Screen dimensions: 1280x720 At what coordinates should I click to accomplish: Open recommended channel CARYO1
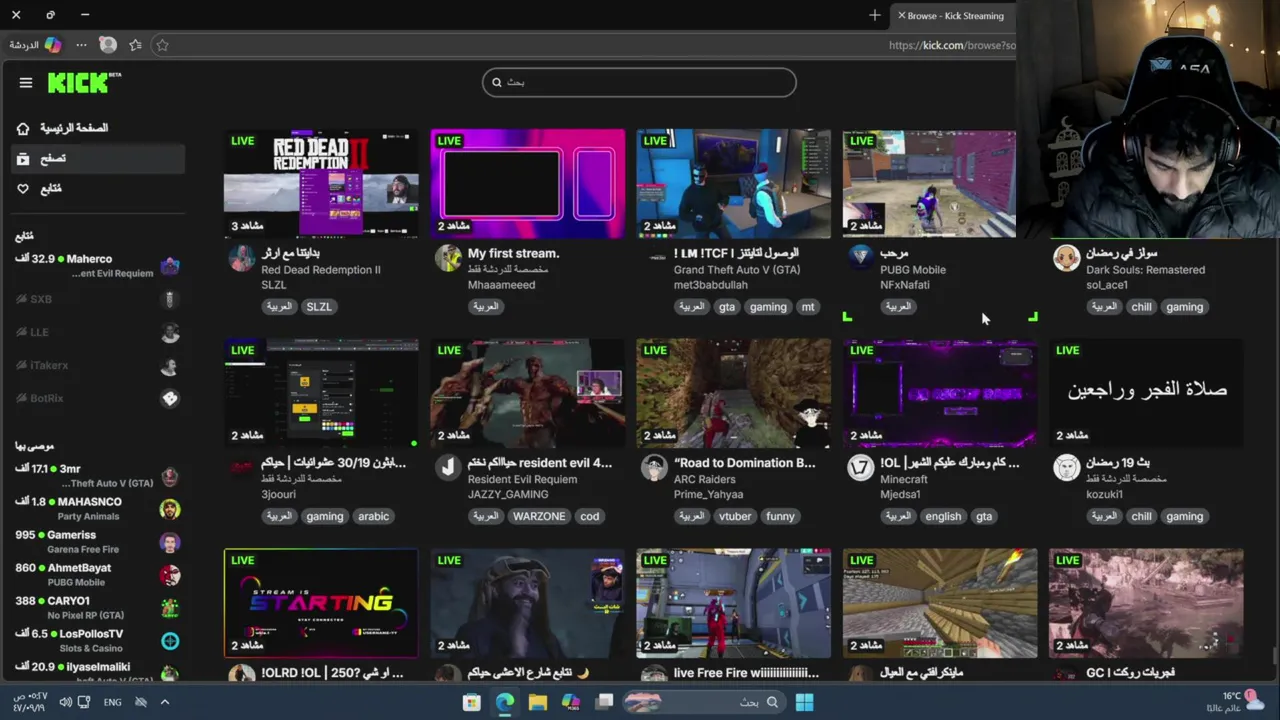tap(97, 607)
